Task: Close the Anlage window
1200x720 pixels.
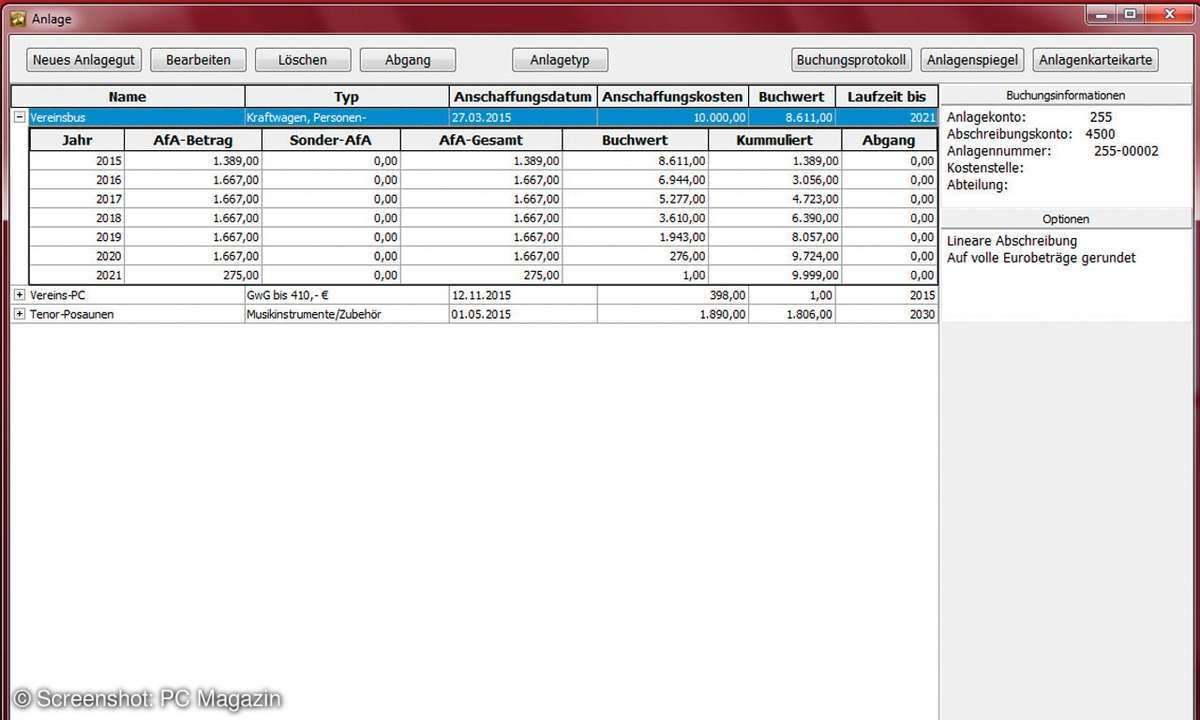Action: click(1167, 13)
